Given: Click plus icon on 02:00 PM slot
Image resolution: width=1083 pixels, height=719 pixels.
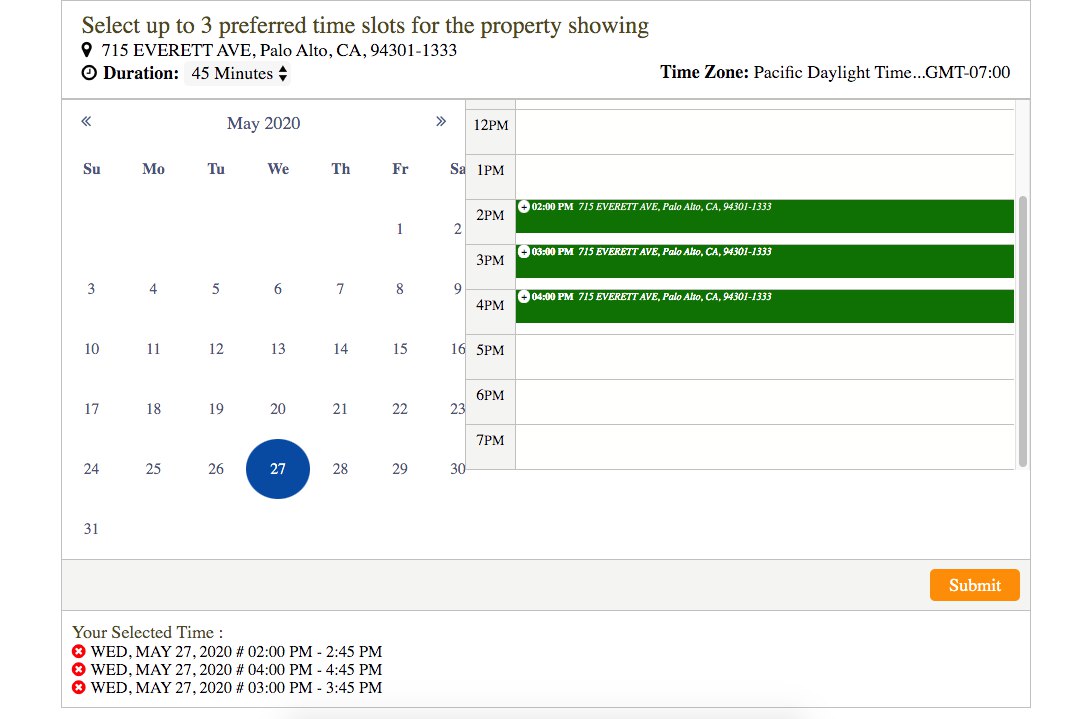Looking at the screenshot, I should (524, 207).
